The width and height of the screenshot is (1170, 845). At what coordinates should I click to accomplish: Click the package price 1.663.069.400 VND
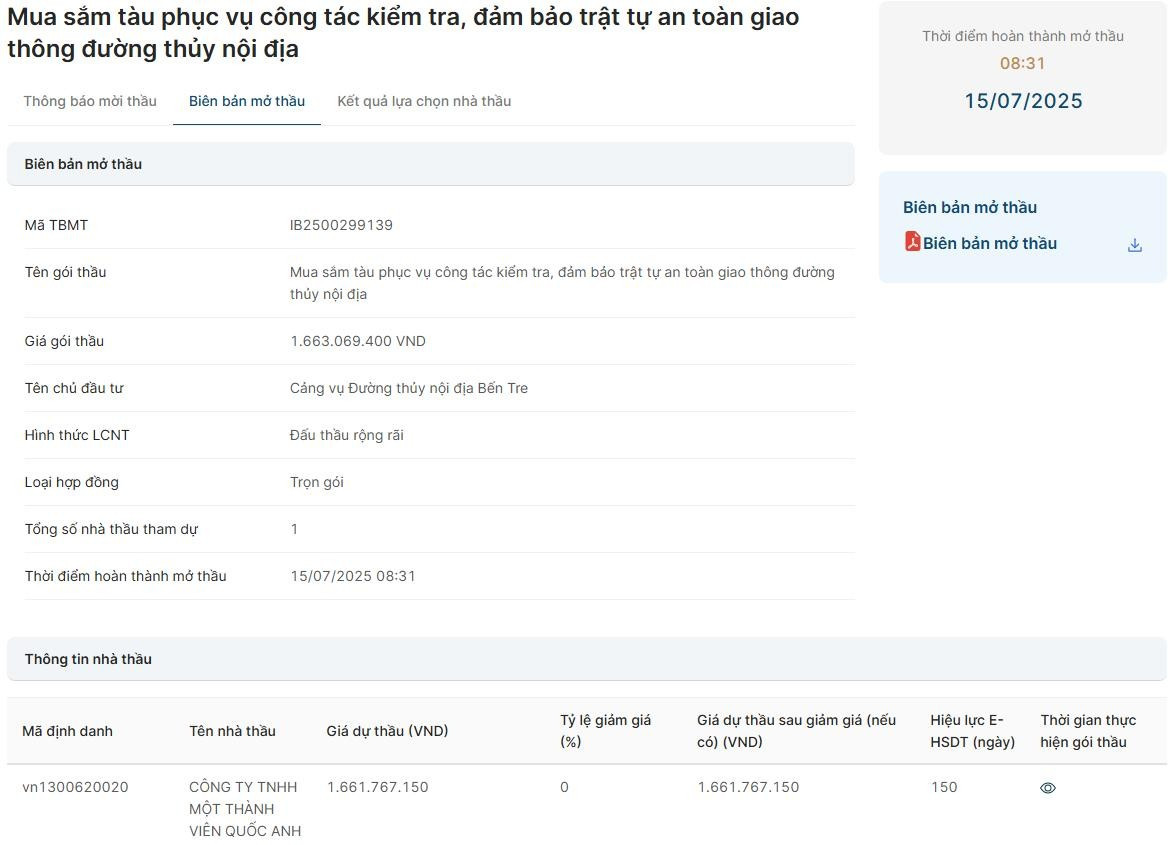point(357,341)
